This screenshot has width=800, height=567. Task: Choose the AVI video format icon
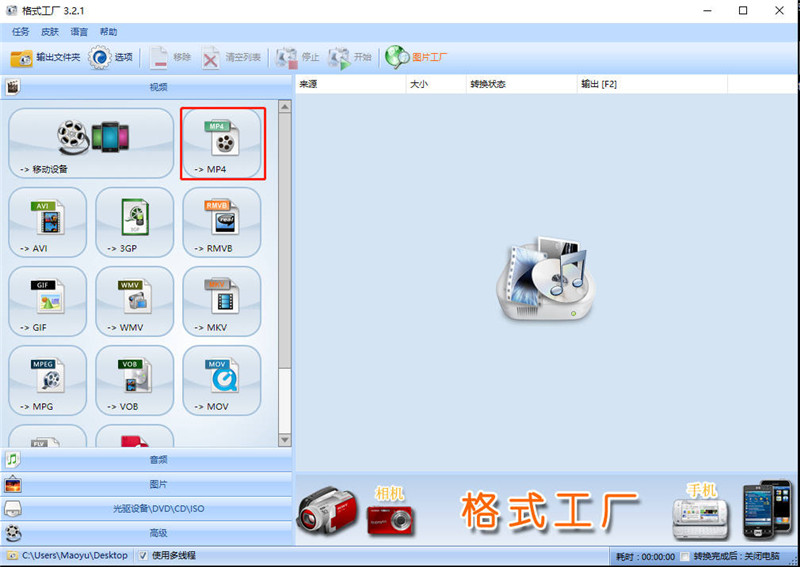tap(48, 221)
